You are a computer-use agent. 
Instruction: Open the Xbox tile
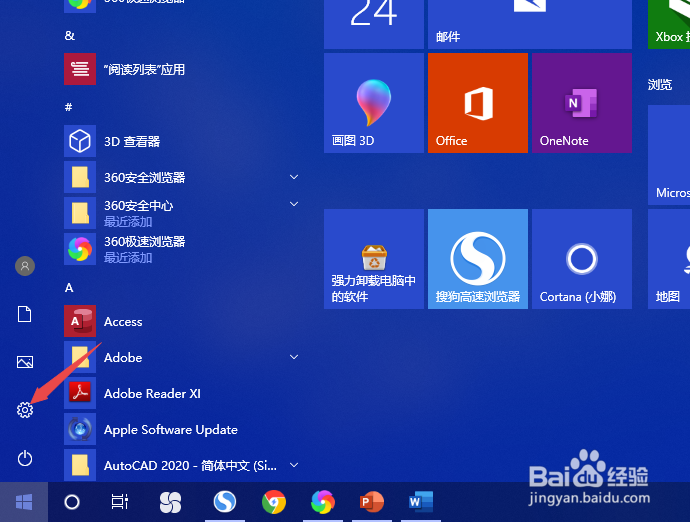tap(669, 24)
